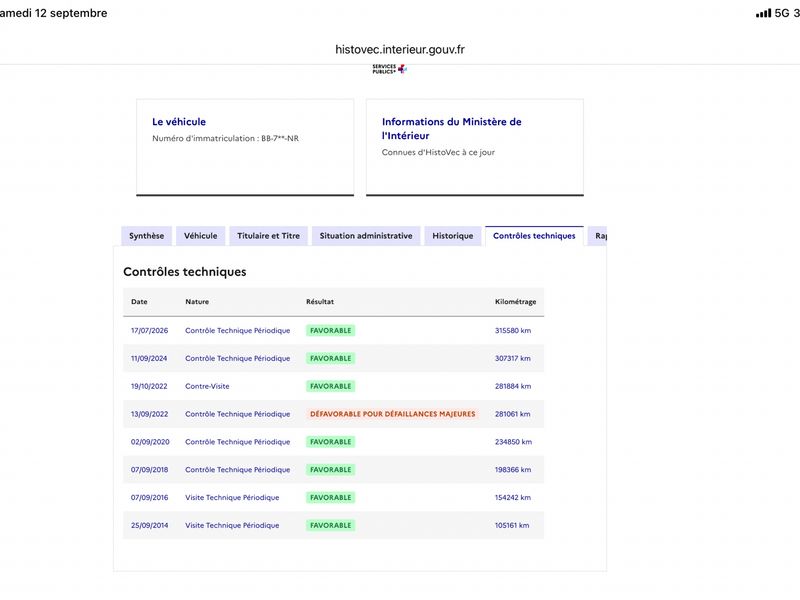Switch to the Véhicule tab

tap(201, 236)
